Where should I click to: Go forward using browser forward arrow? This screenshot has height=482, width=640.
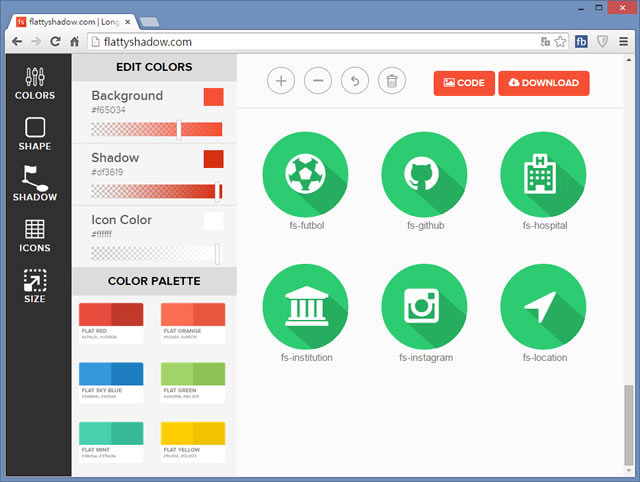(x=36, y=42)
